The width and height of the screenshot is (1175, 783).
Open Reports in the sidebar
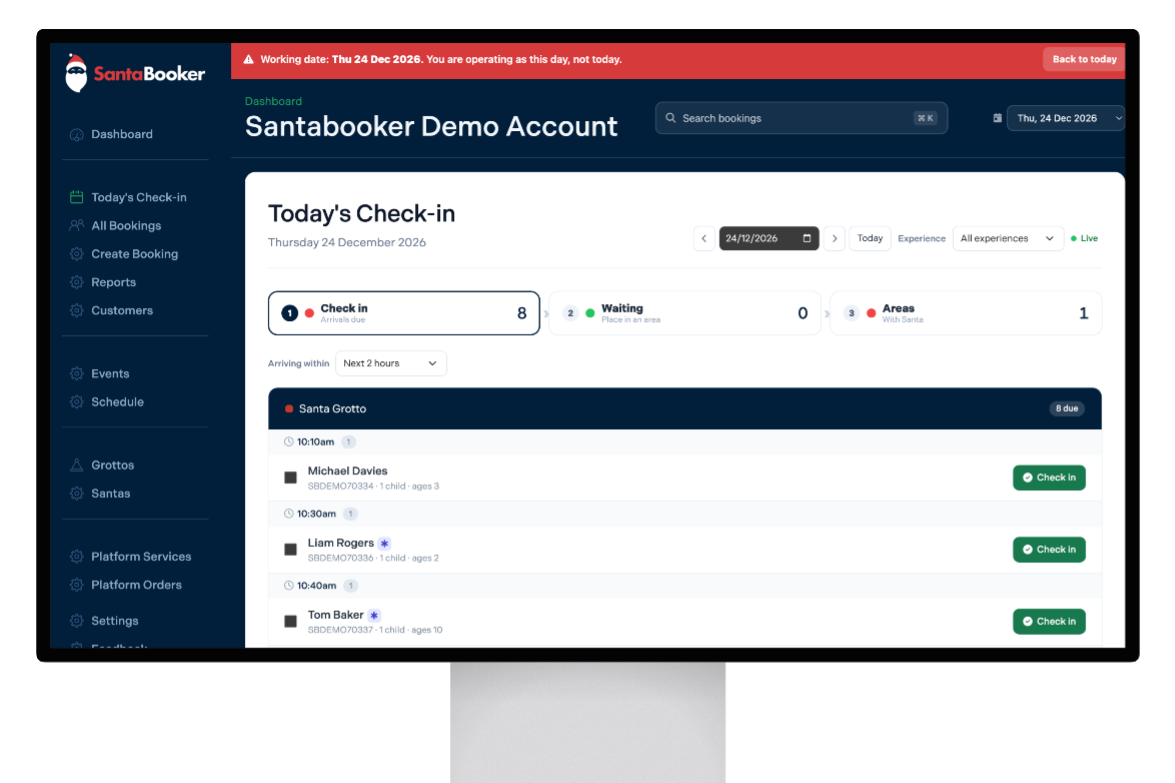pos(113,282)
